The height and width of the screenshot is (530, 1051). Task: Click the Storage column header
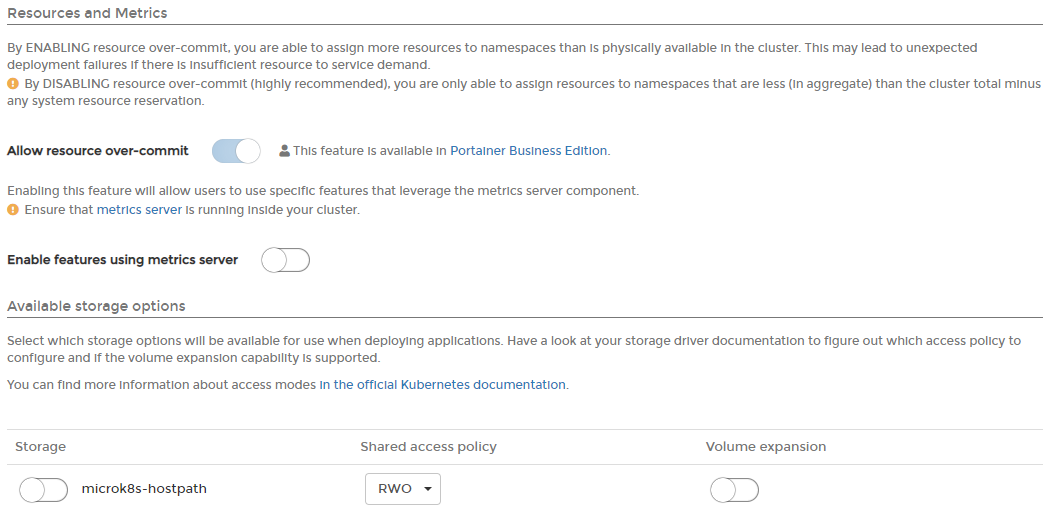(x=40, y=447)
